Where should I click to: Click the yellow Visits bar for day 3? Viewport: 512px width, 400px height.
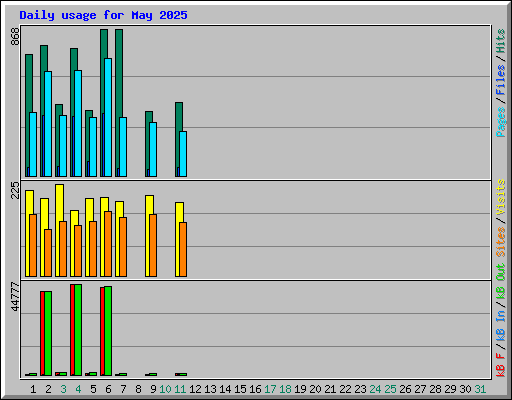click(59, 203)
